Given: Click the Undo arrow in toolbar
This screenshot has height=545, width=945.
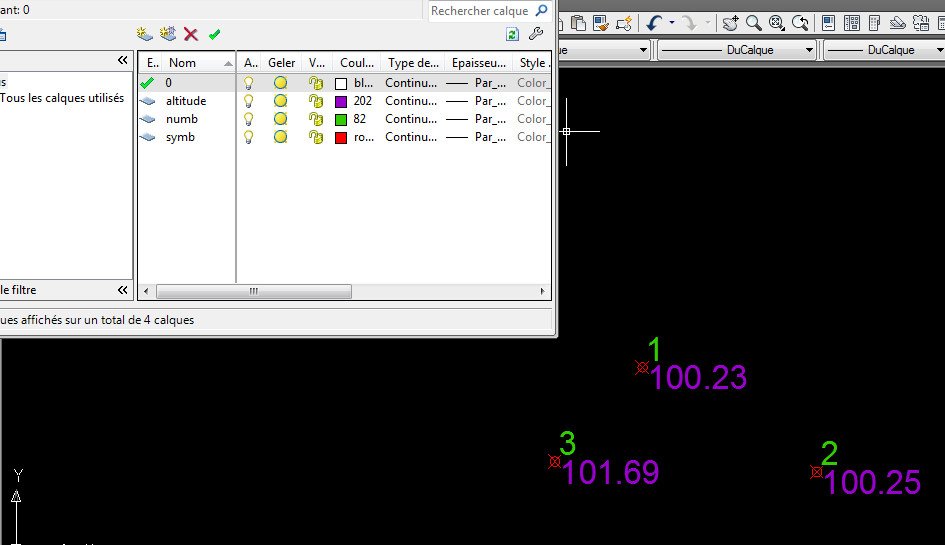Looking at the screenshot, I should (655, 23).
